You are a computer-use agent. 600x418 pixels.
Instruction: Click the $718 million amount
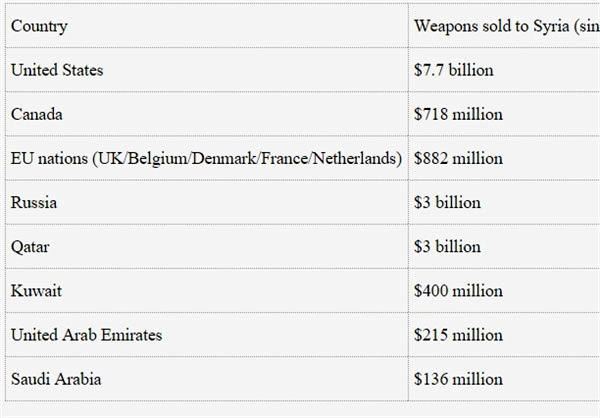click(x=458, y=115)
